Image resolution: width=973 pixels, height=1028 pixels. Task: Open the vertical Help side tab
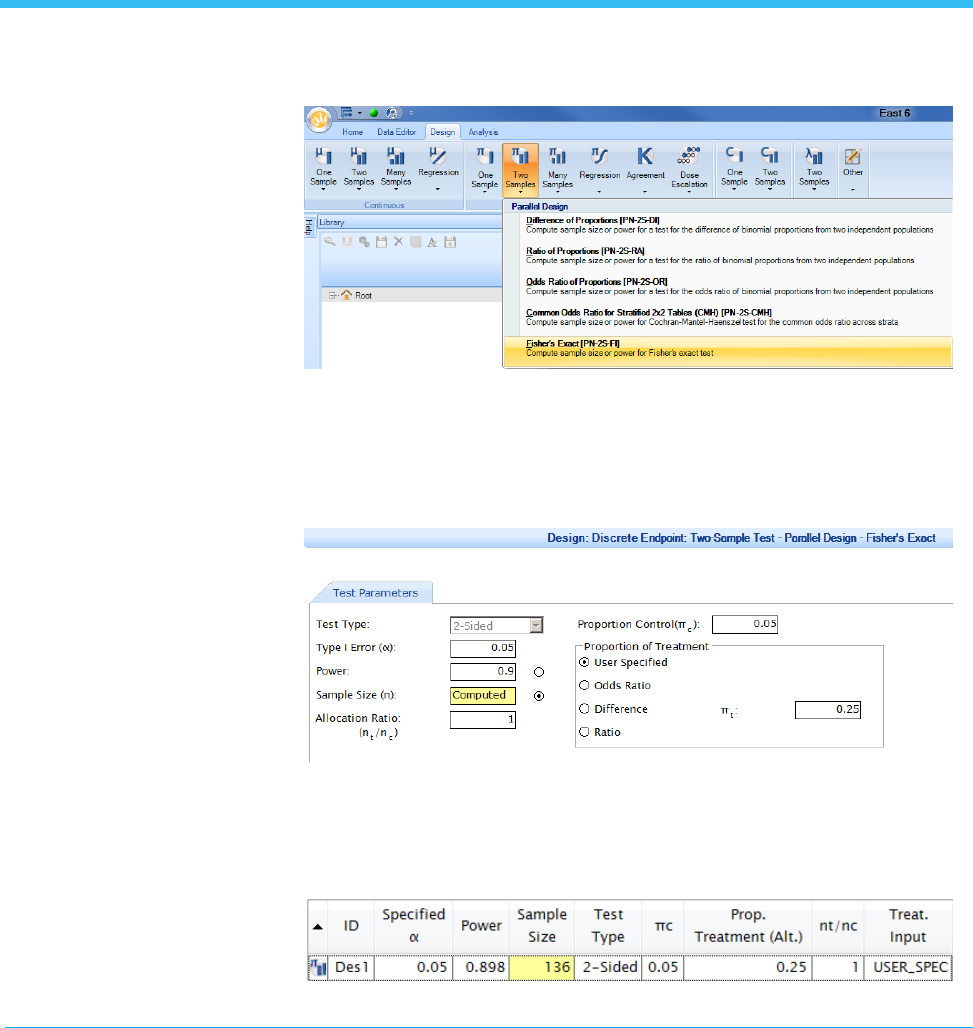309,227
